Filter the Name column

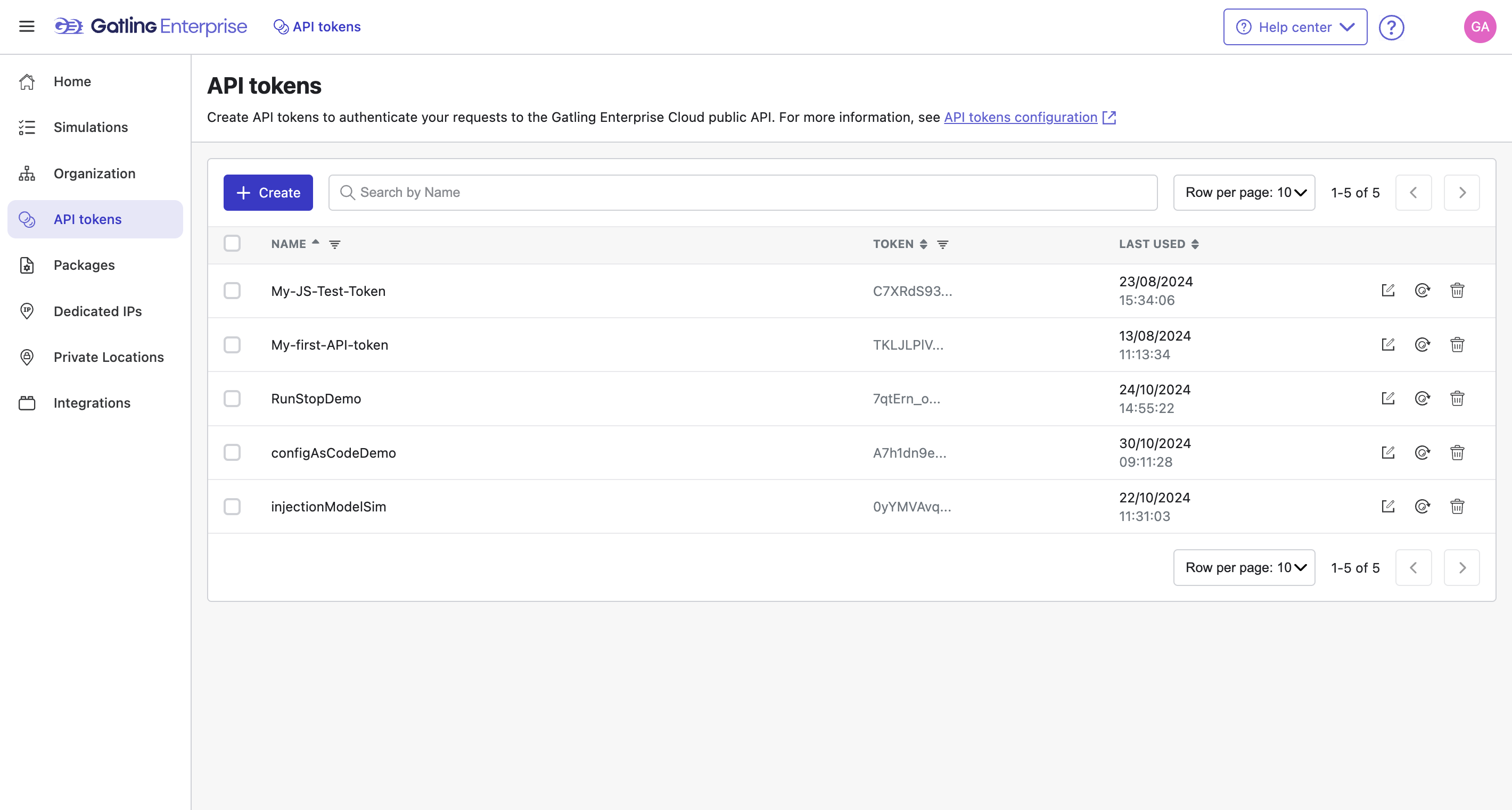click(x=334, y=245)
